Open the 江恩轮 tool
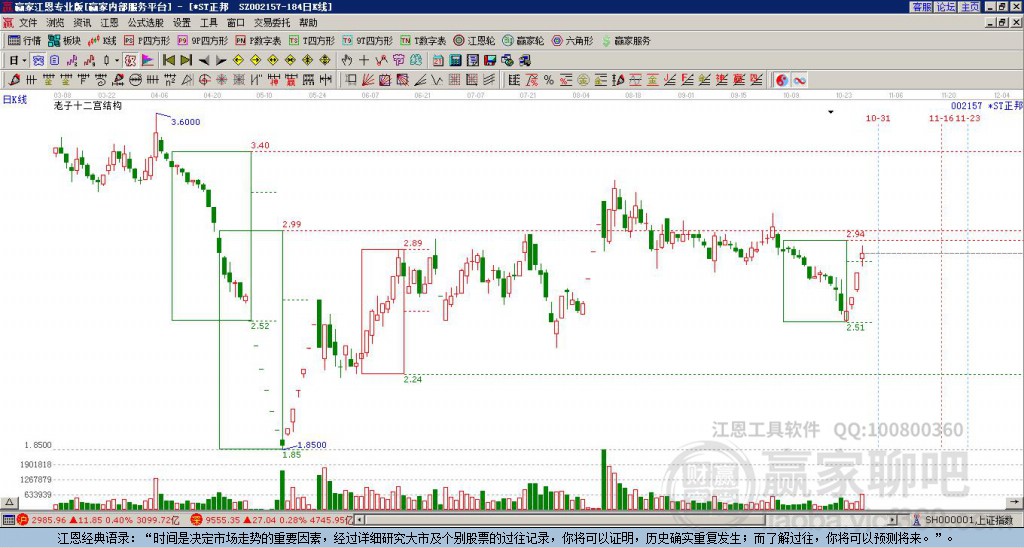 click(474, 40)
